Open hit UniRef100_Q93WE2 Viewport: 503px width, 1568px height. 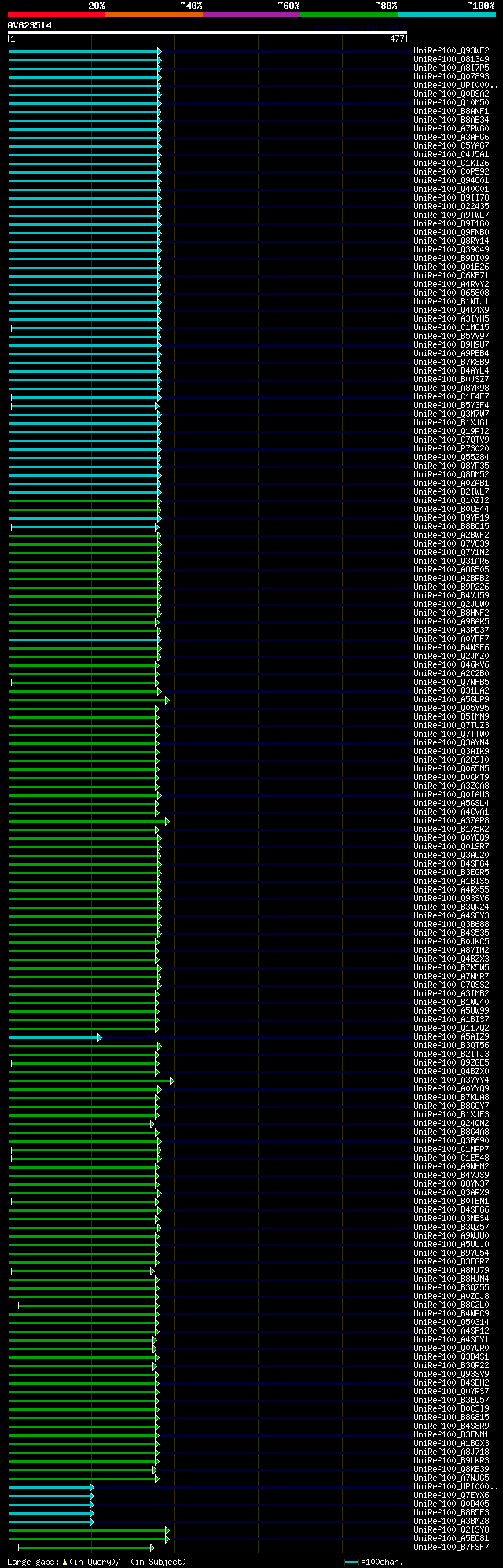pyautogui.click(x=451, y=50)
